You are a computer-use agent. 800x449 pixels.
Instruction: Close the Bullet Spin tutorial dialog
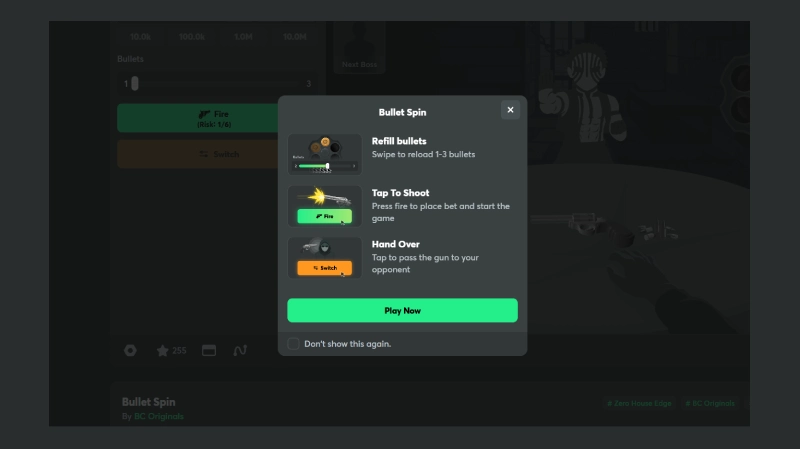(510, 110)
